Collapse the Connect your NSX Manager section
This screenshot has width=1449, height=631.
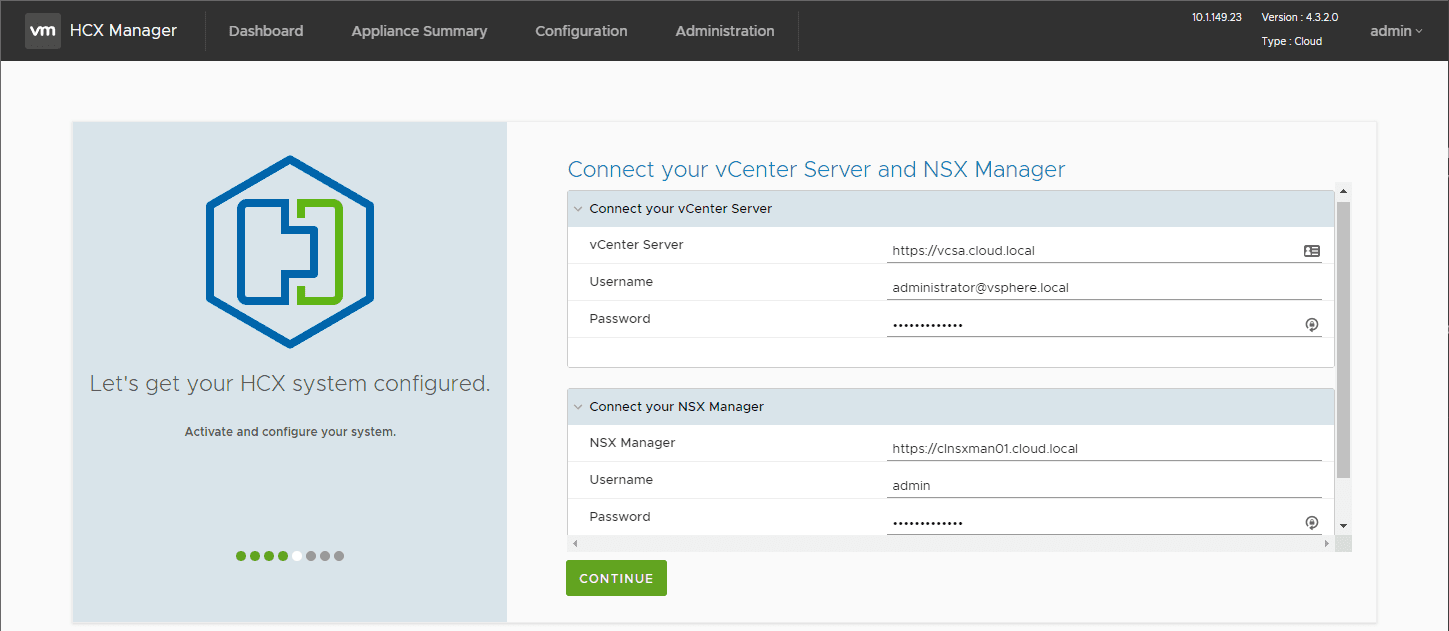point(578,407)
